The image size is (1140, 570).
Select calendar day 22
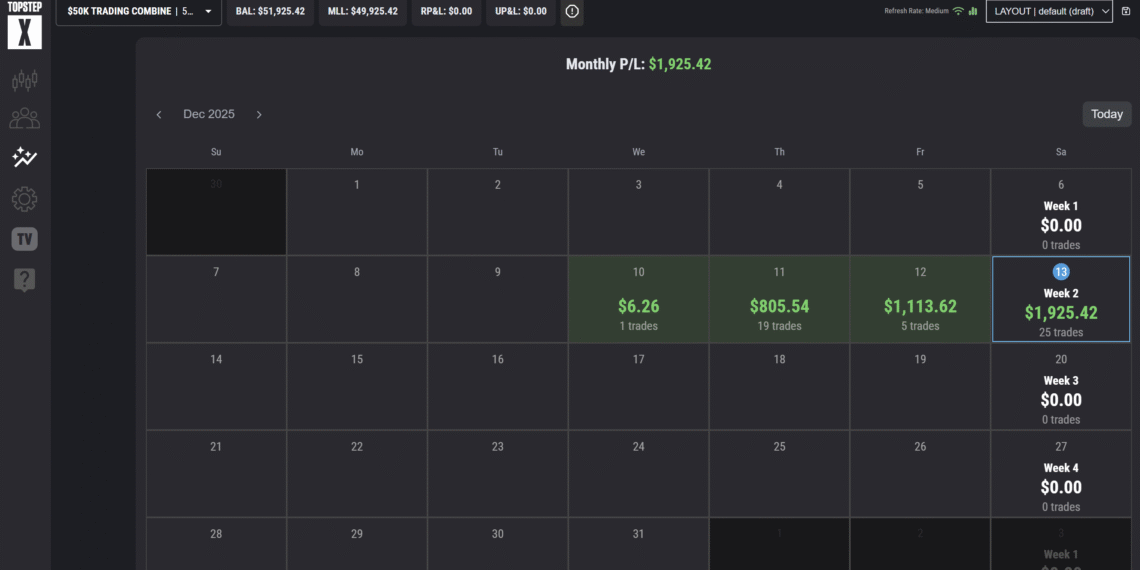(357, 473)
